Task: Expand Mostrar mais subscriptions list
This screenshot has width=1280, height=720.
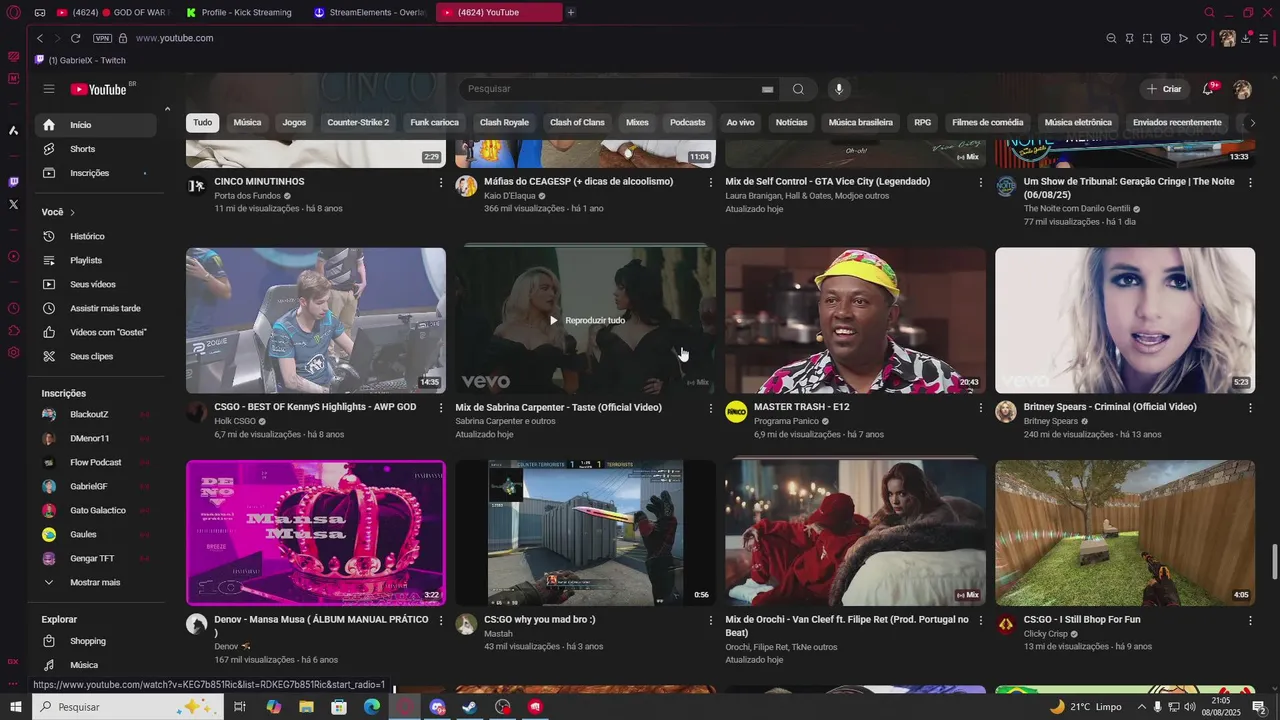Action: [96, 583]
